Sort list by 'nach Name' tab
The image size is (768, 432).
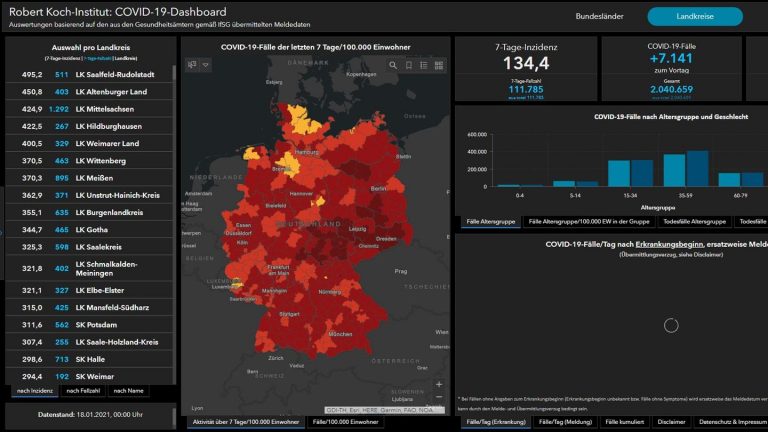tap(128, 391)
